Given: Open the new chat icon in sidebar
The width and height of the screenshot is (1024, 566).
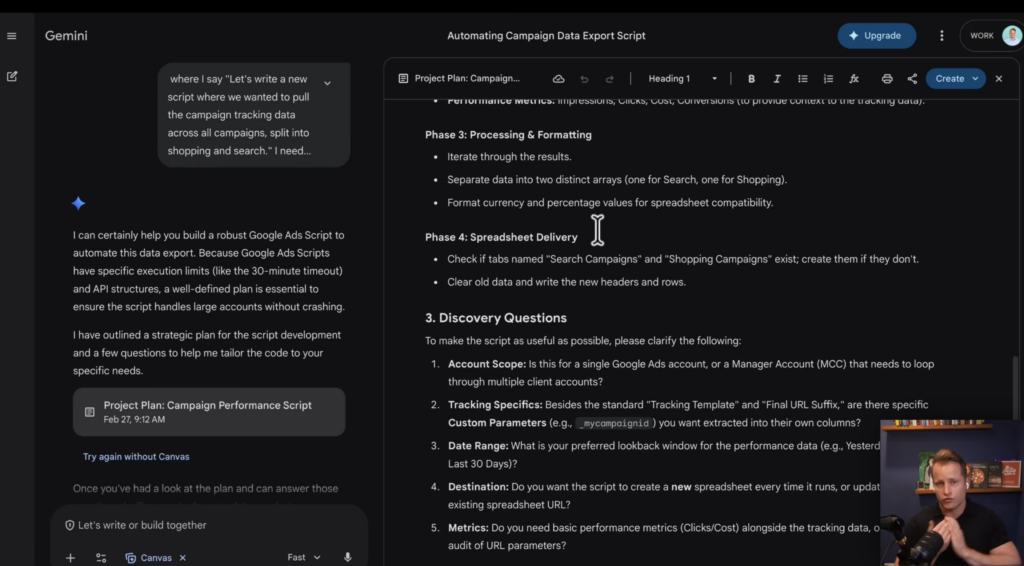Looking at the screenshot, I should tap(12, 76).
